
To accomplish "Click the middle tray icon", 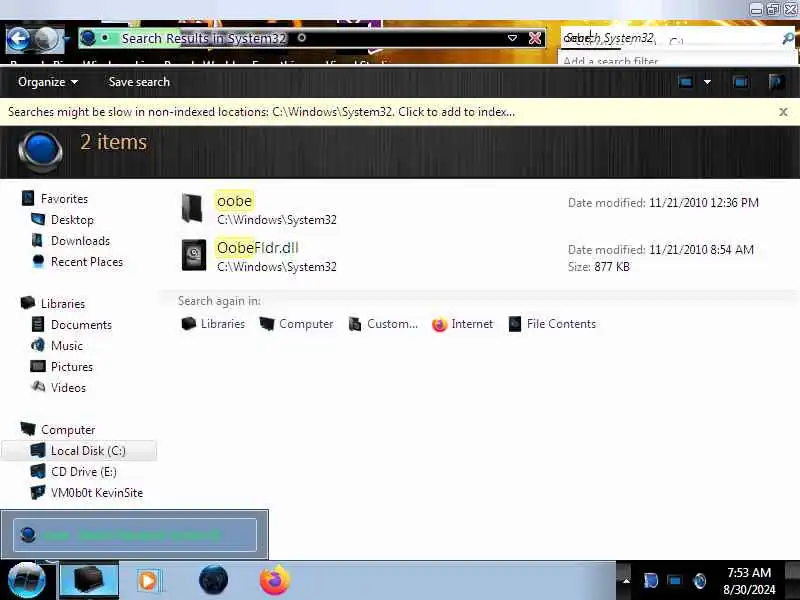I will click(674, 581).
